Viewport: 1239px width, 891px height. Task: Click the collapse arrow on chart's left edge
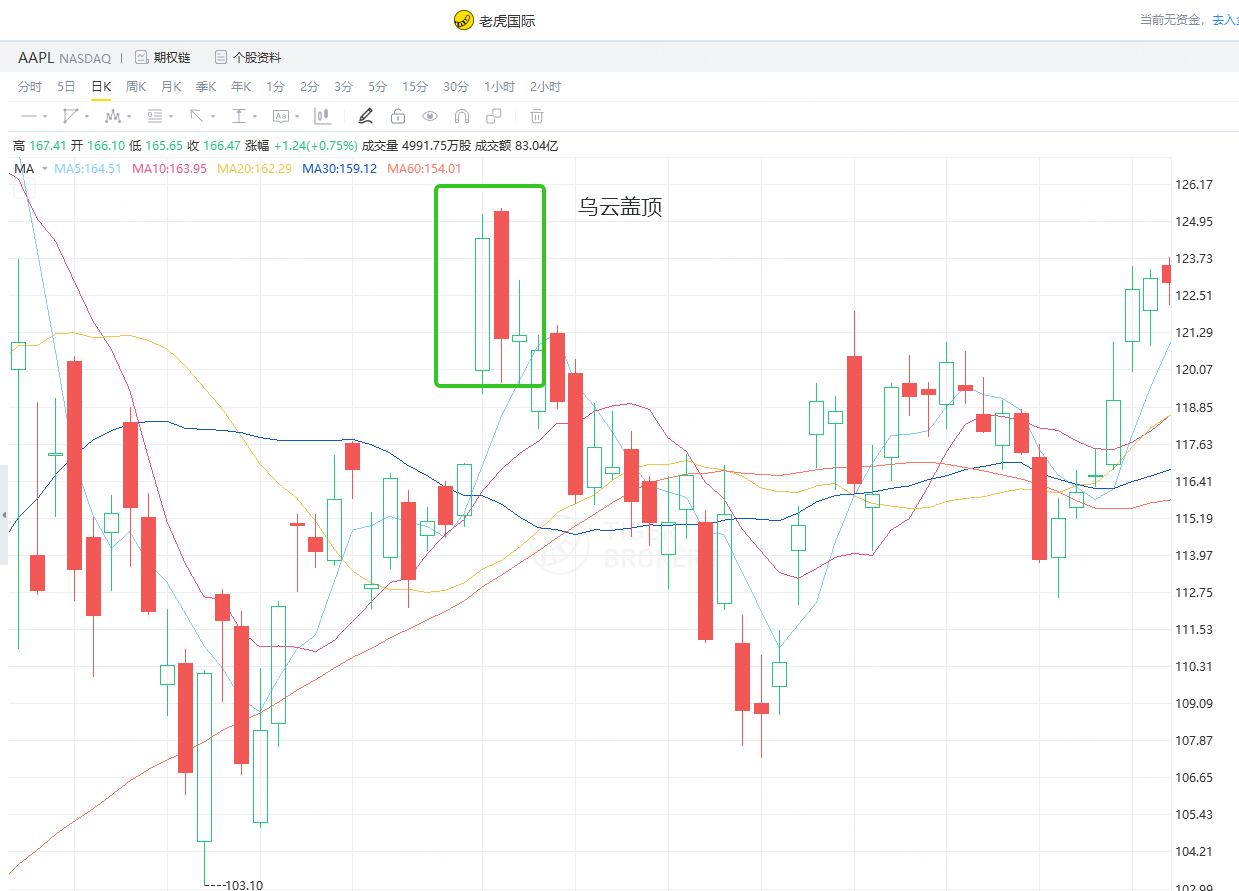[4, 515]
